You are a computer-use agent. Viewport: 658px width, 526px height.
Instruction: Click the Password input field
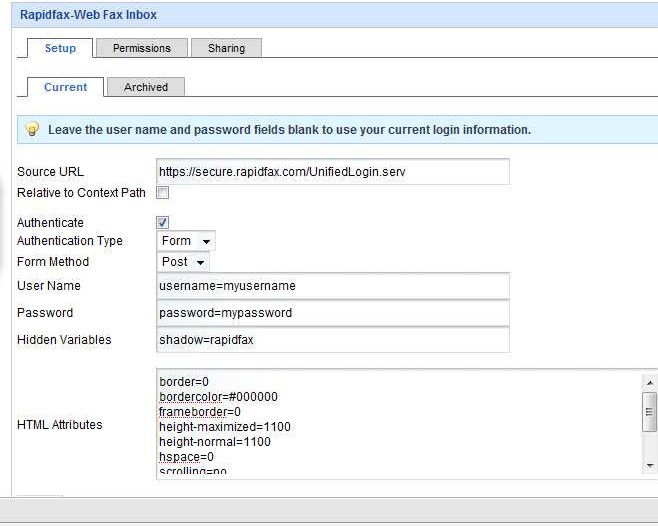pyautogui.click(x=333, y=313)
